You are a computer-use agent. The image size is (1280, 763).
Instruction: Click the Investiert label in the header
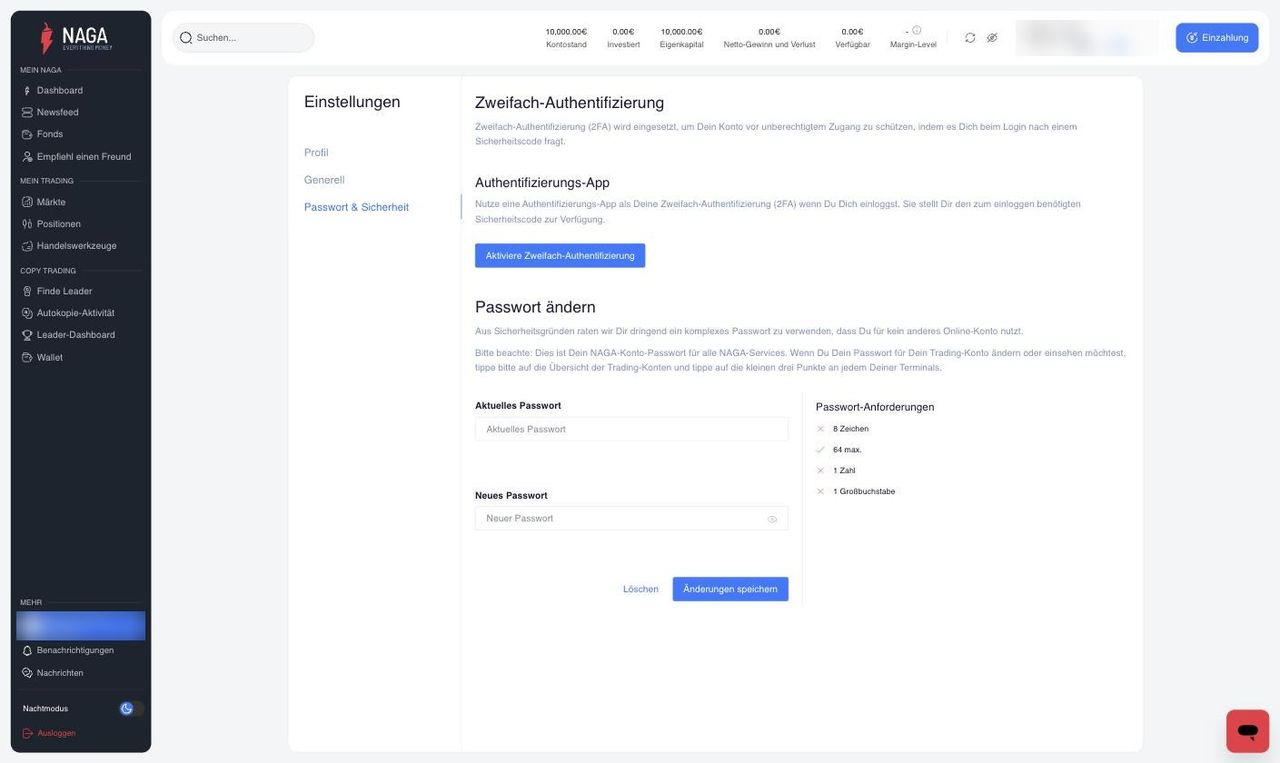pos(623,45)
